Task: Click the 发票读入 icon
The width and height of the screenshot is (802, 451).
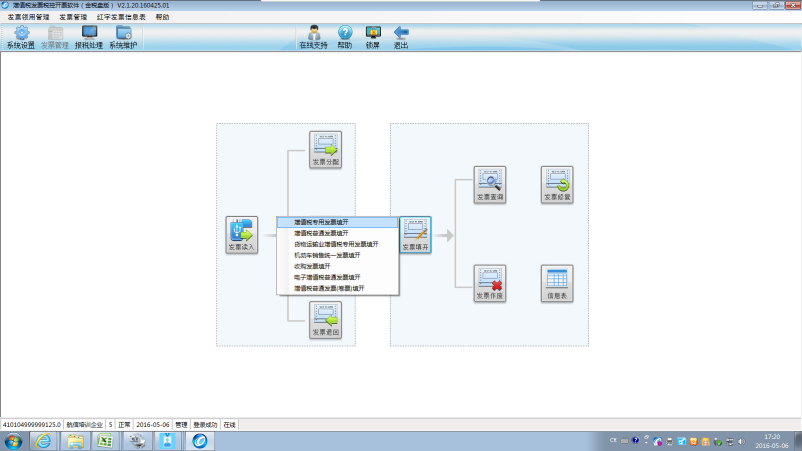Action: click(241, 235)
